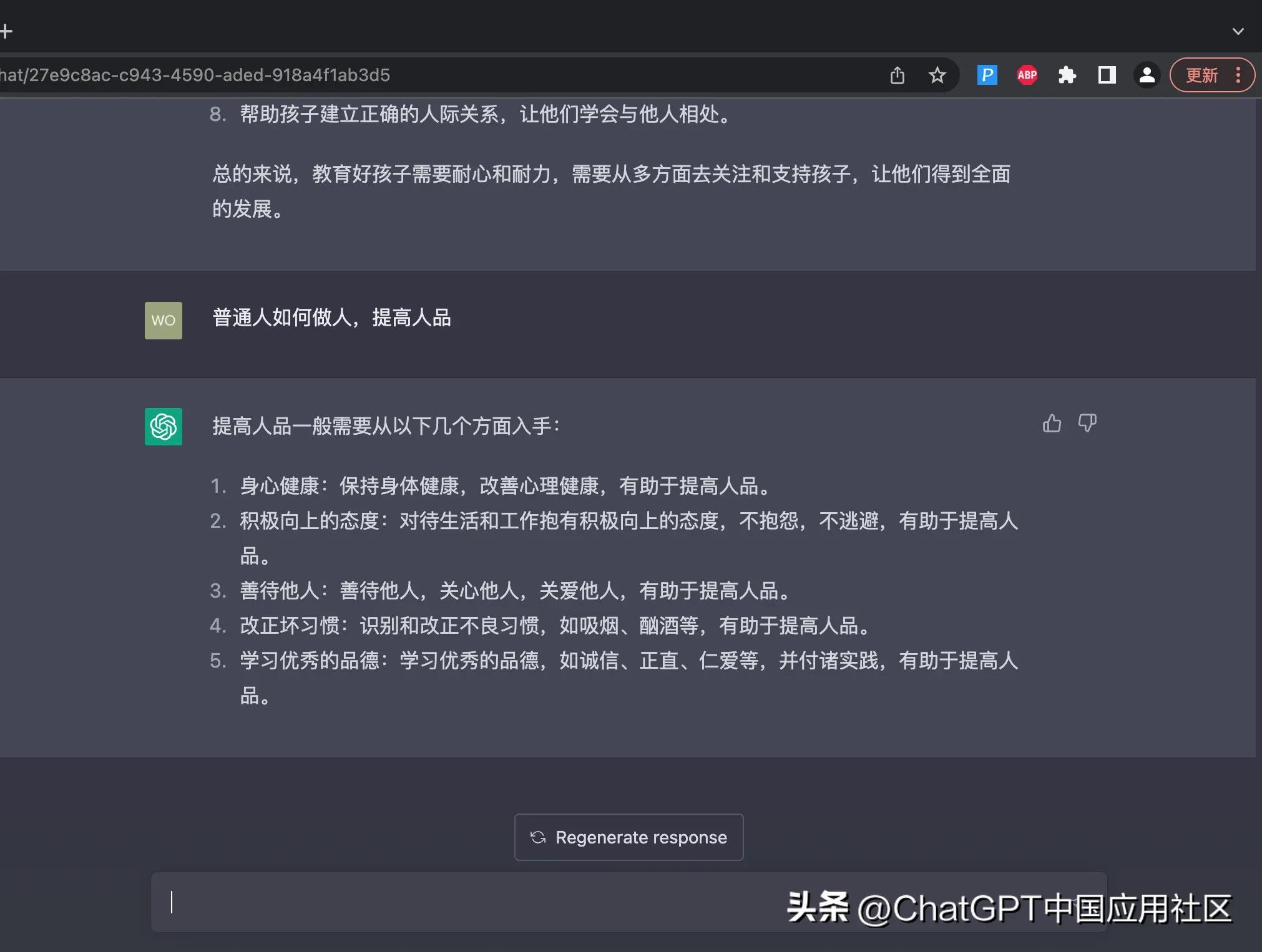Image resolution: width=1262 pixels, height=952 pixels.
Task: Open the blue P extension icon
Action: point(987,75)
